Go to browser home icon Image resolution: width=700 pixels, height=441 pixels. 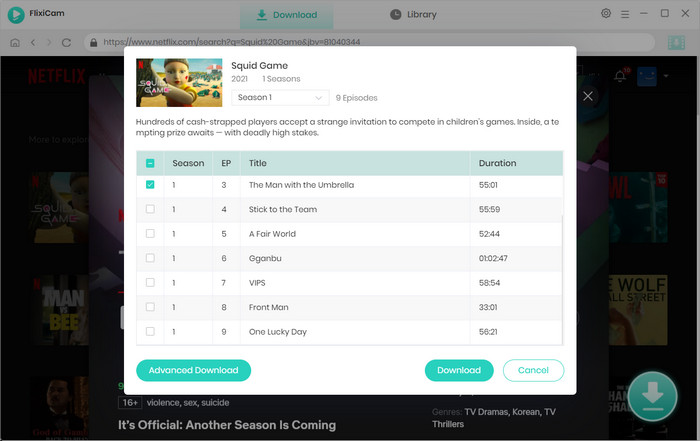click(x=15, y=42)
